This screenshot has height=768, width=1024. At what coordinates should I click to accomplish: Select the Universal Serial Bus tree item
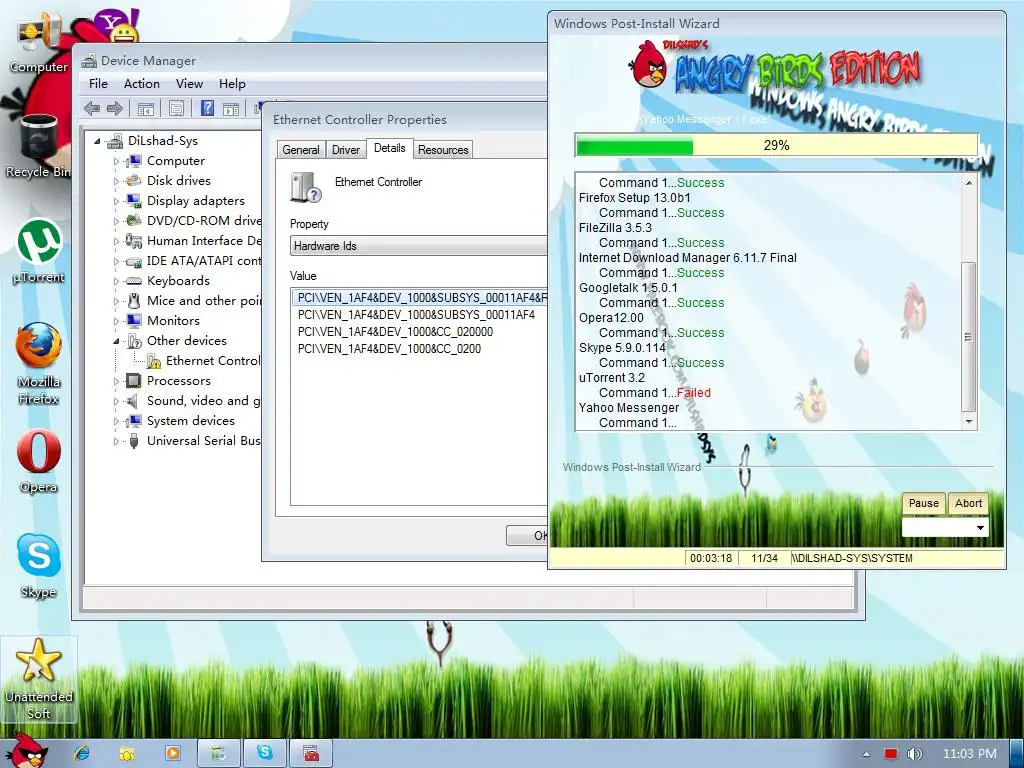203,441
